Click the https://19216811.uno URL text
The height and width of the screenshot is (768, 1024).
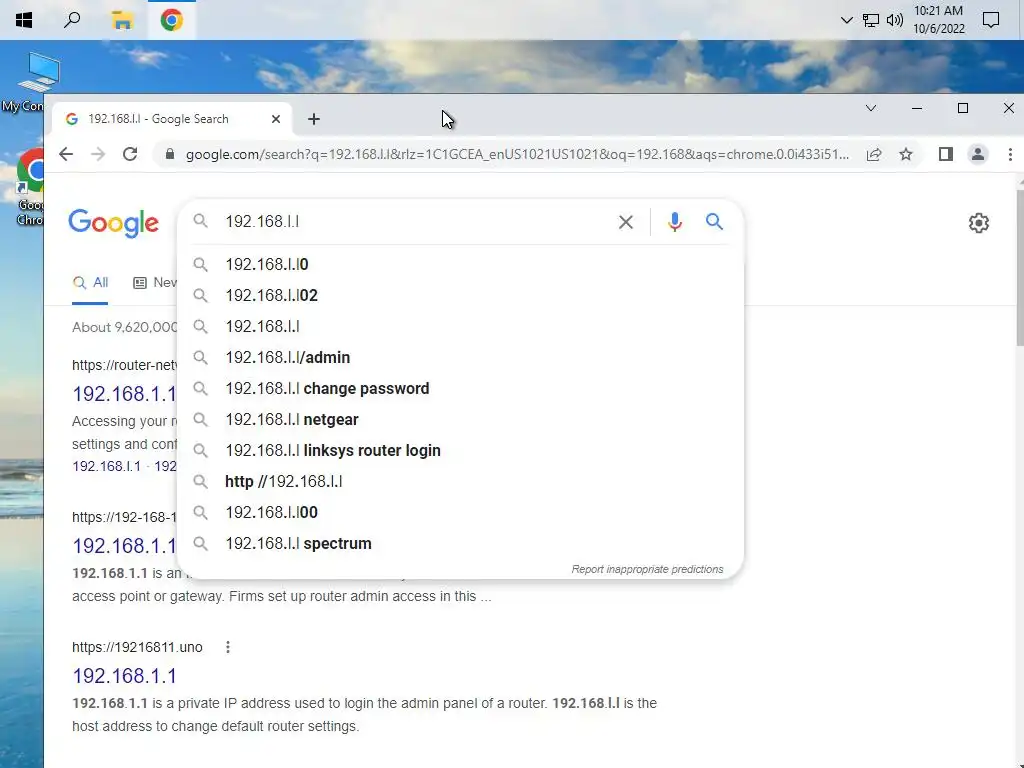137,647
